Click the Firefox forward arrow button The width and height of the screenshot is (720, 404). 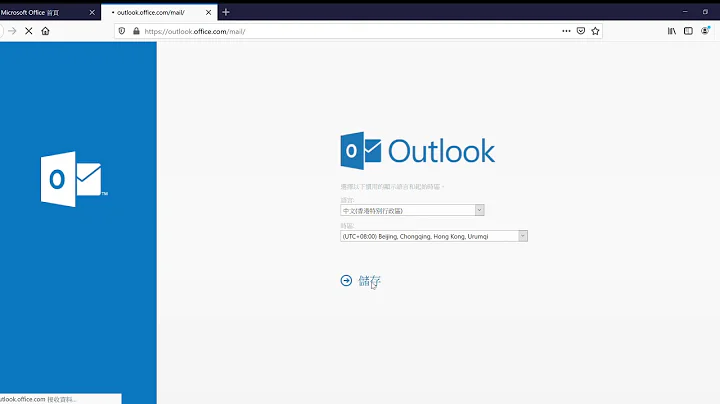tap(12, 31)
